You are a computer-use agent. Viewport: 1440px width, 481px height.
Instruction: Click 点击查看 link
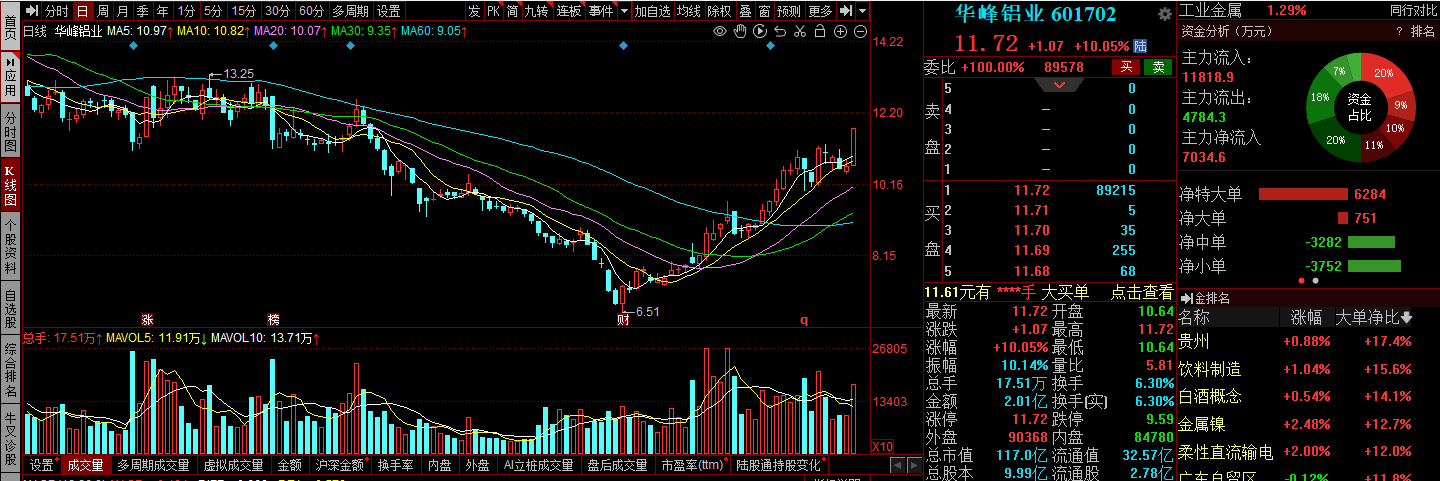pyautogui.click(x=1141, y=292)
